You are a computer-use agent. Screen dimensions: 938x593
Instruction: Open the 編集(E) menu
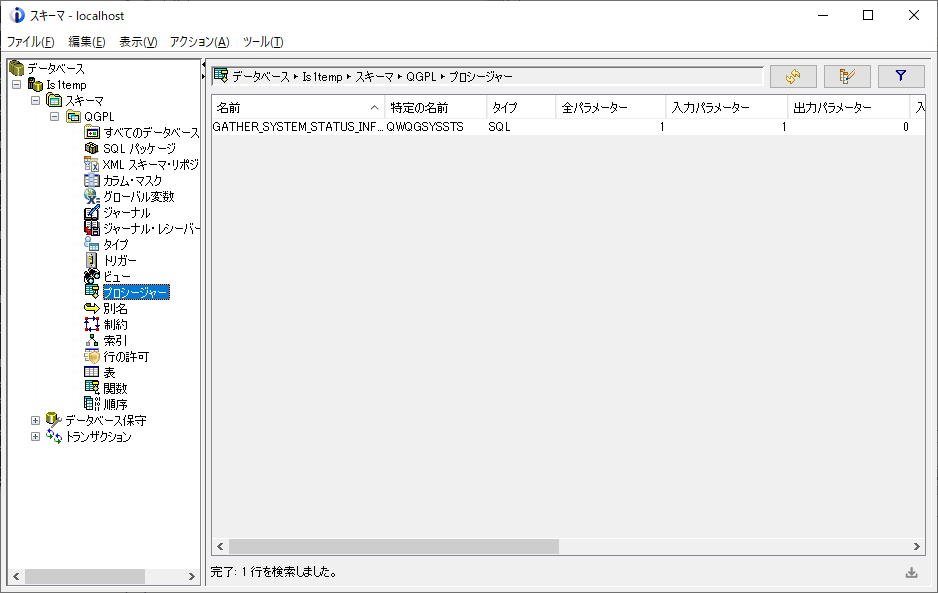(x=87, y=41)
